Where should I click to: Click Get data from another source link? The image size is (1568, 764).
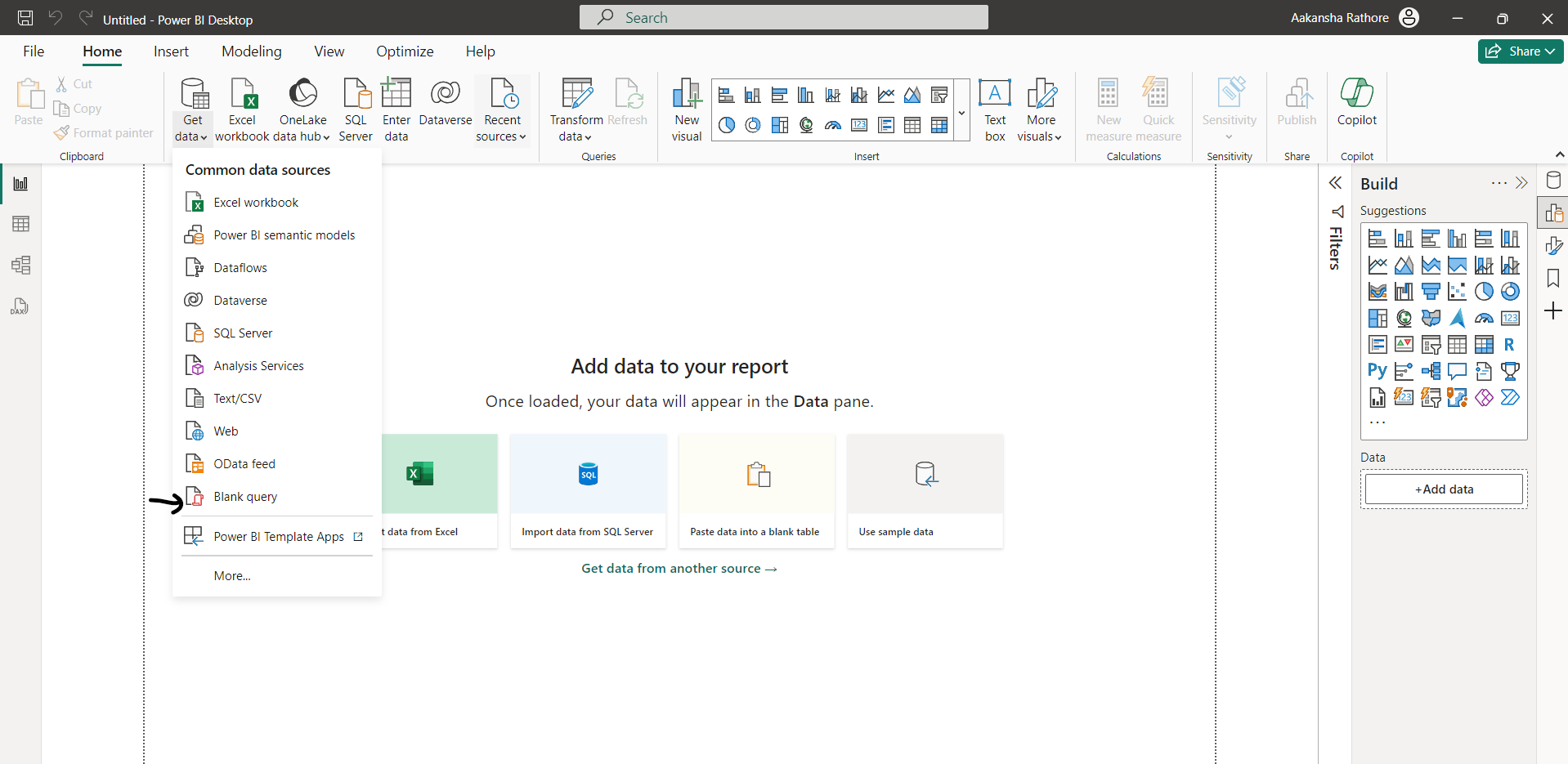679,569
